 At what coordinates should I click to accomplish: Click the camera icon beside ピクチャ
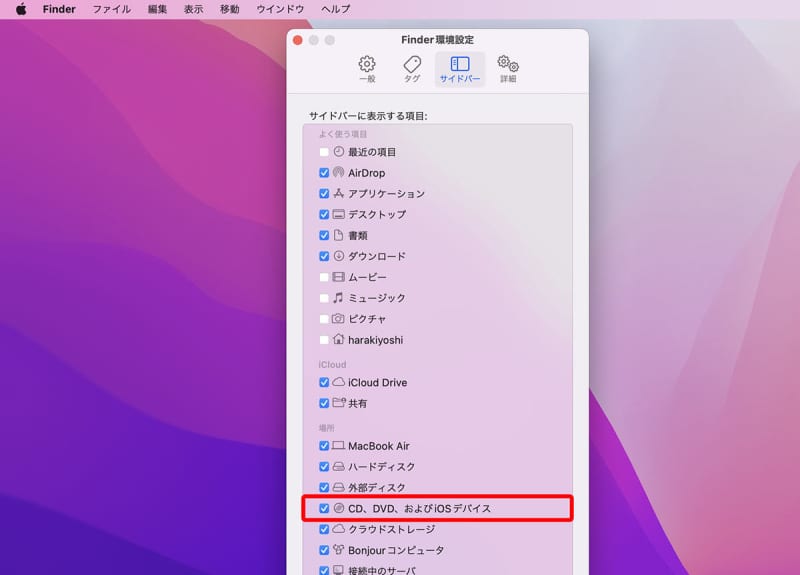pos(338,318)
